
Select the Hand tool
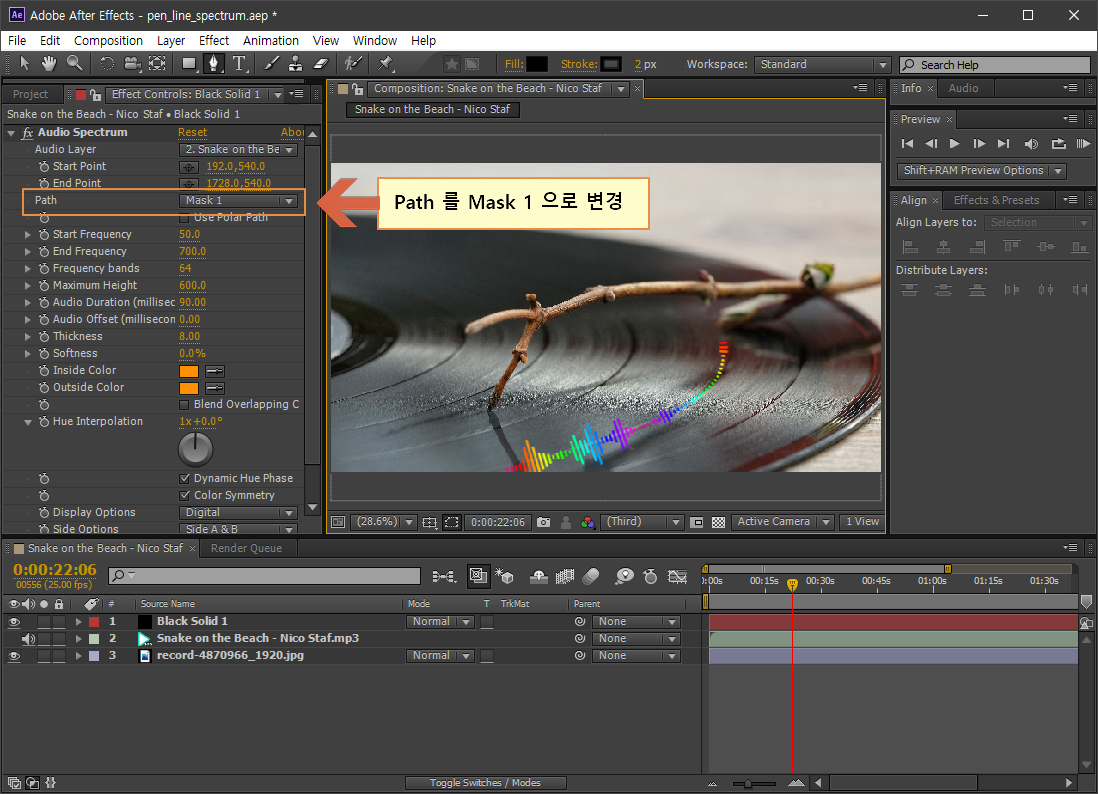48,64
